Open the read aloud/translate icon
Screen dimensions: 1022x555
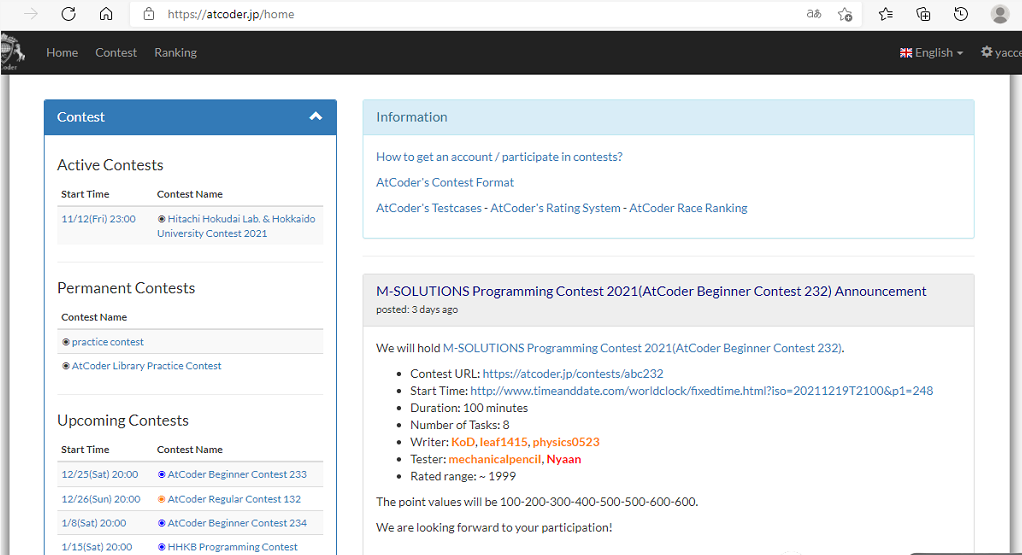tap(813, 14)
